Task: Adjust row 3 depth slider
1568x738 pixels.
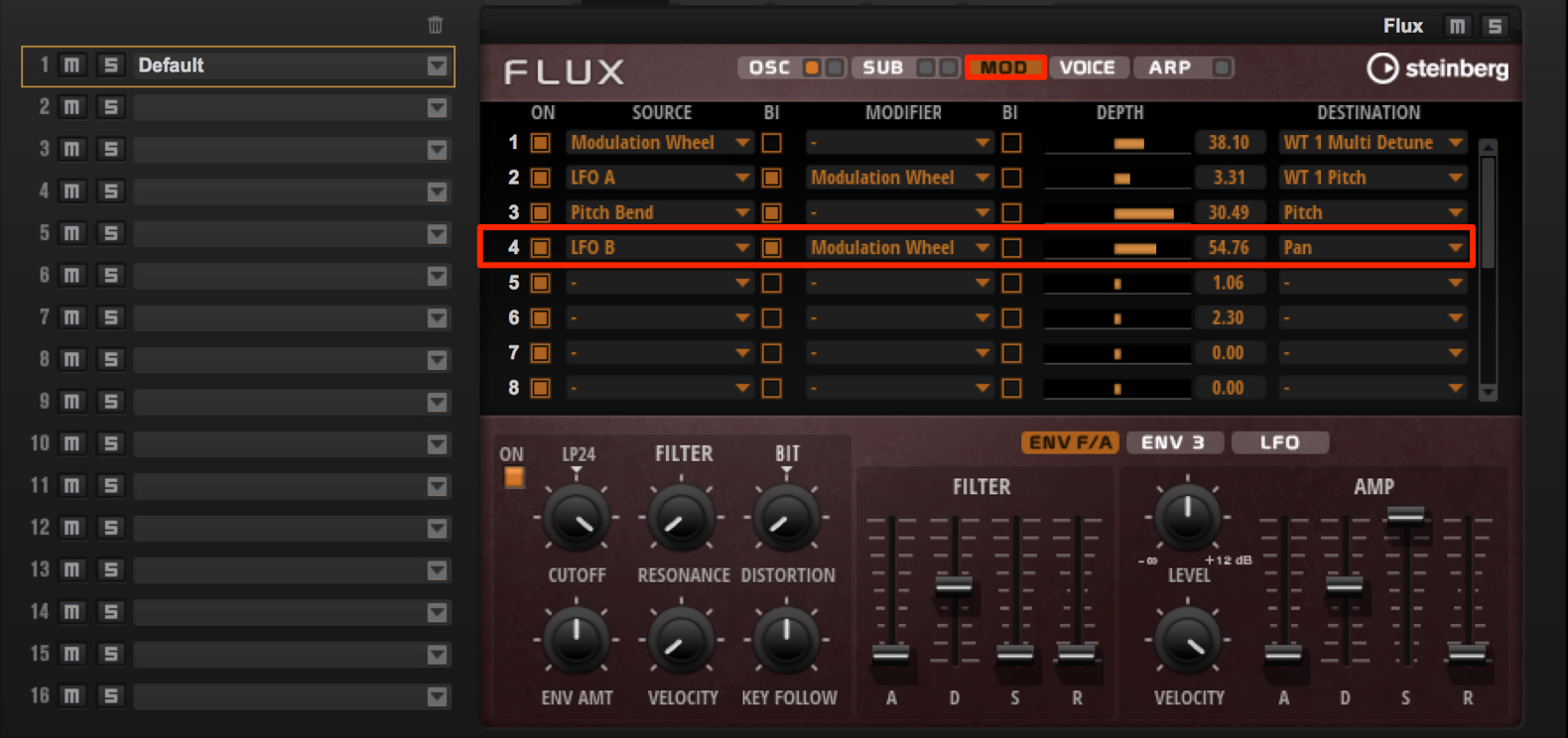Action: (x=1117, y=213)
